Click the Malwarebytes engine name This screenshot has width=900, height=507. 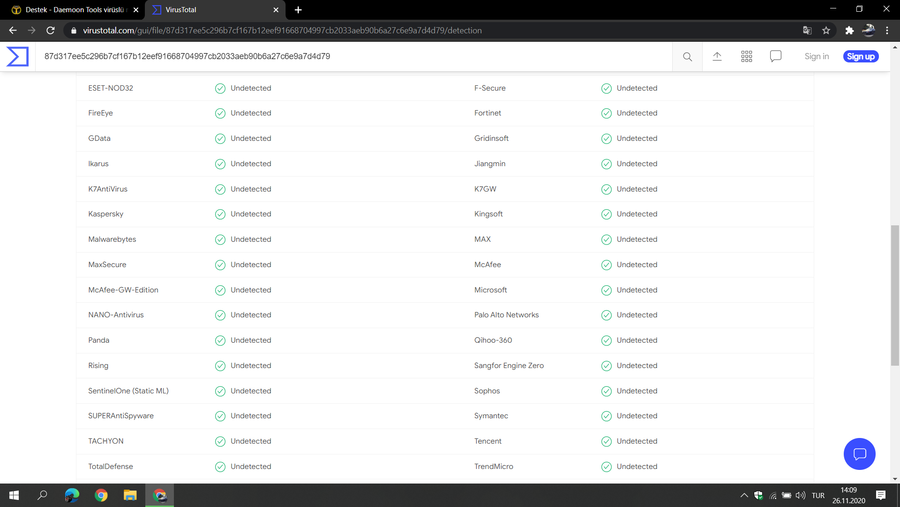click(112, 239)
